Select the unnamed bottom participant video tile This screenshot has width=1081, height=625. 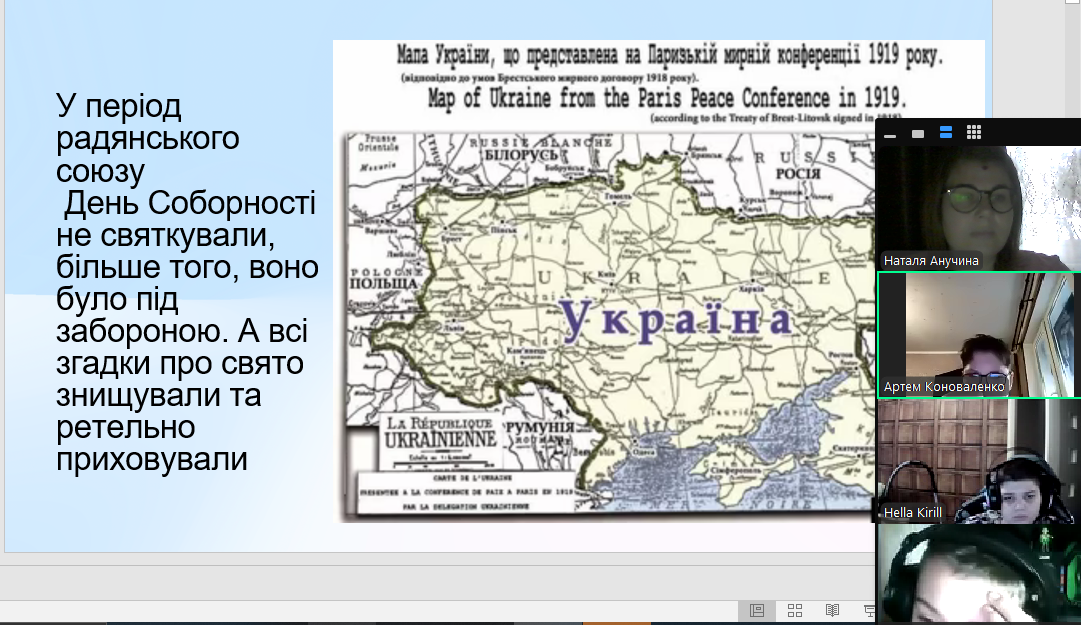click(x=978, y=575)
